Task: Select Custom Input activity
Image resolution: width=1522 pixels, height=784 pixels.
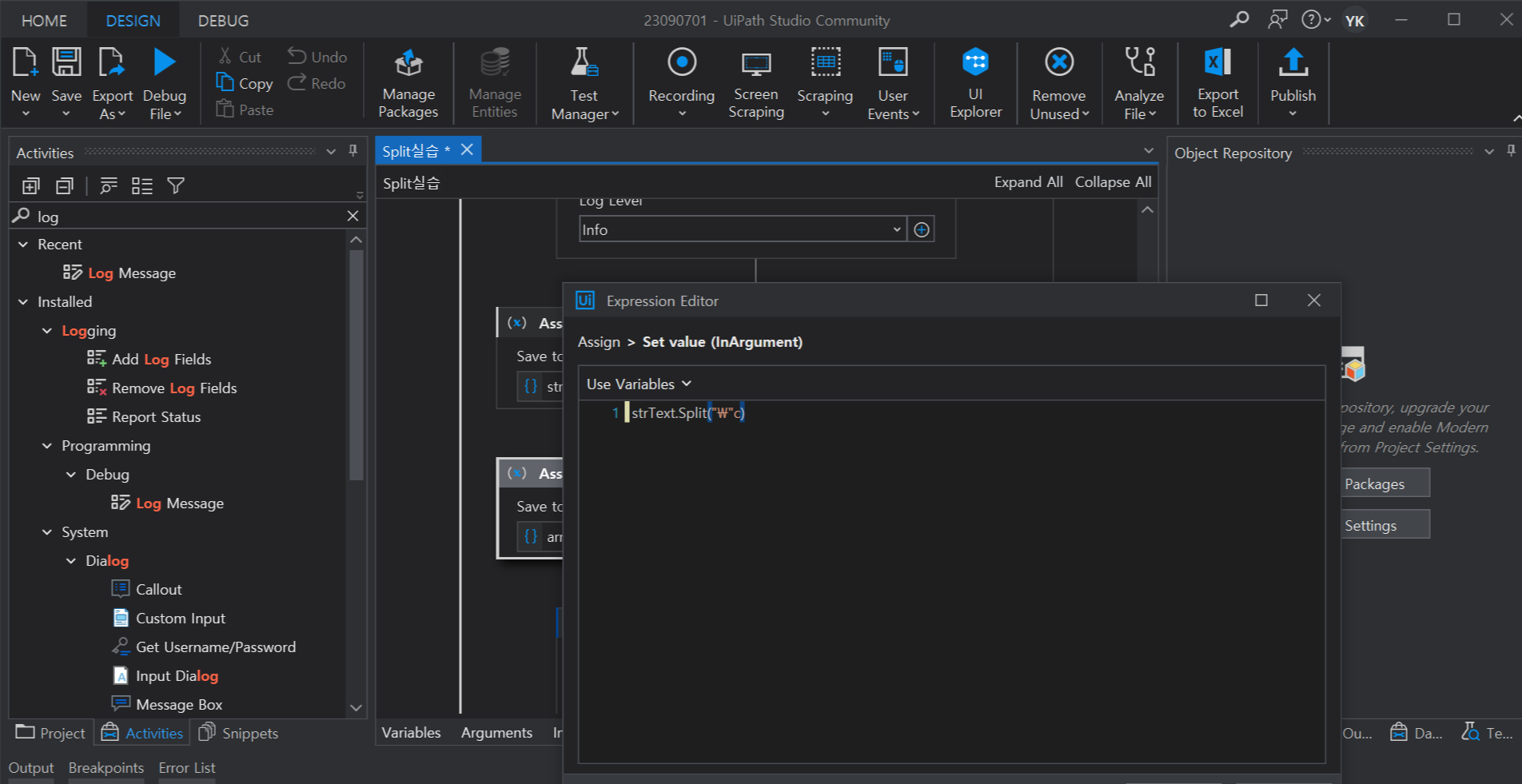Action: coord(169,619)
